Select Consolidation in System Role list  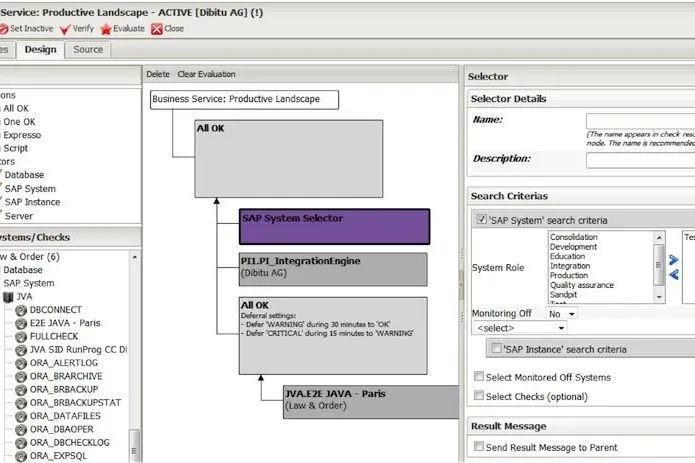coord(574,237)
